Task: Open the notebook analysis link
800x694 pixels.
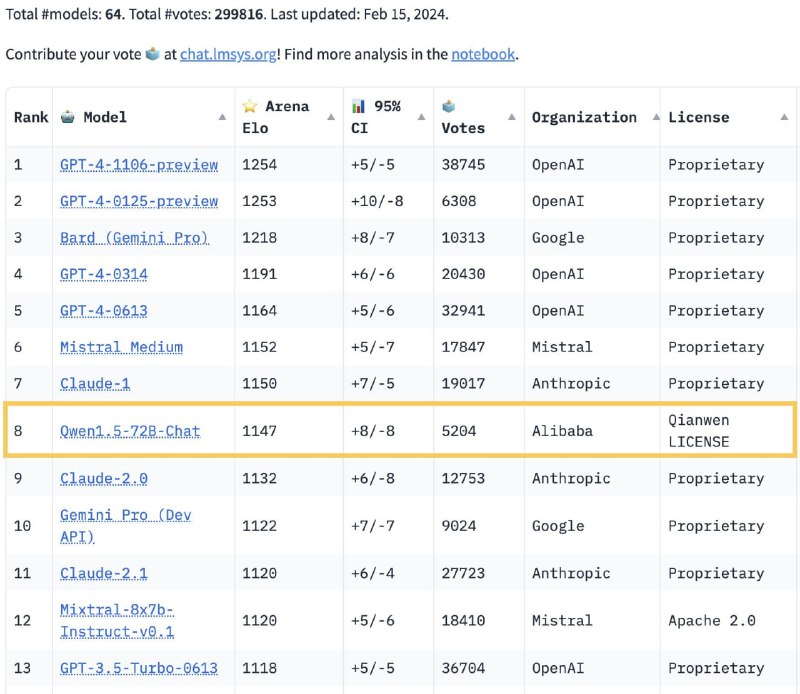Action: 483,54
